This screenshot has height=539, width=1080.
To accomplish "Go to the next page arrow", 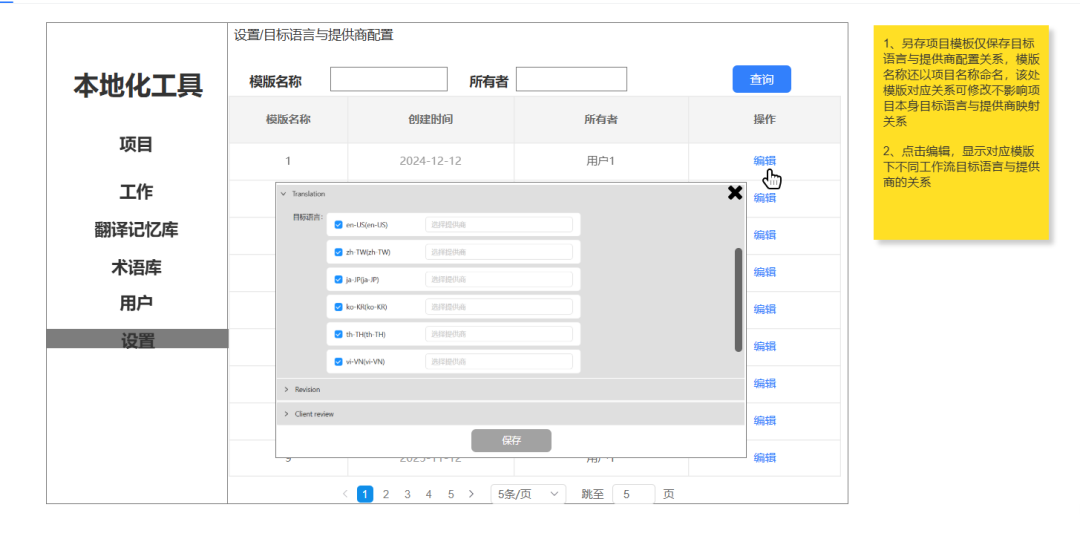I will coord(471,494).
